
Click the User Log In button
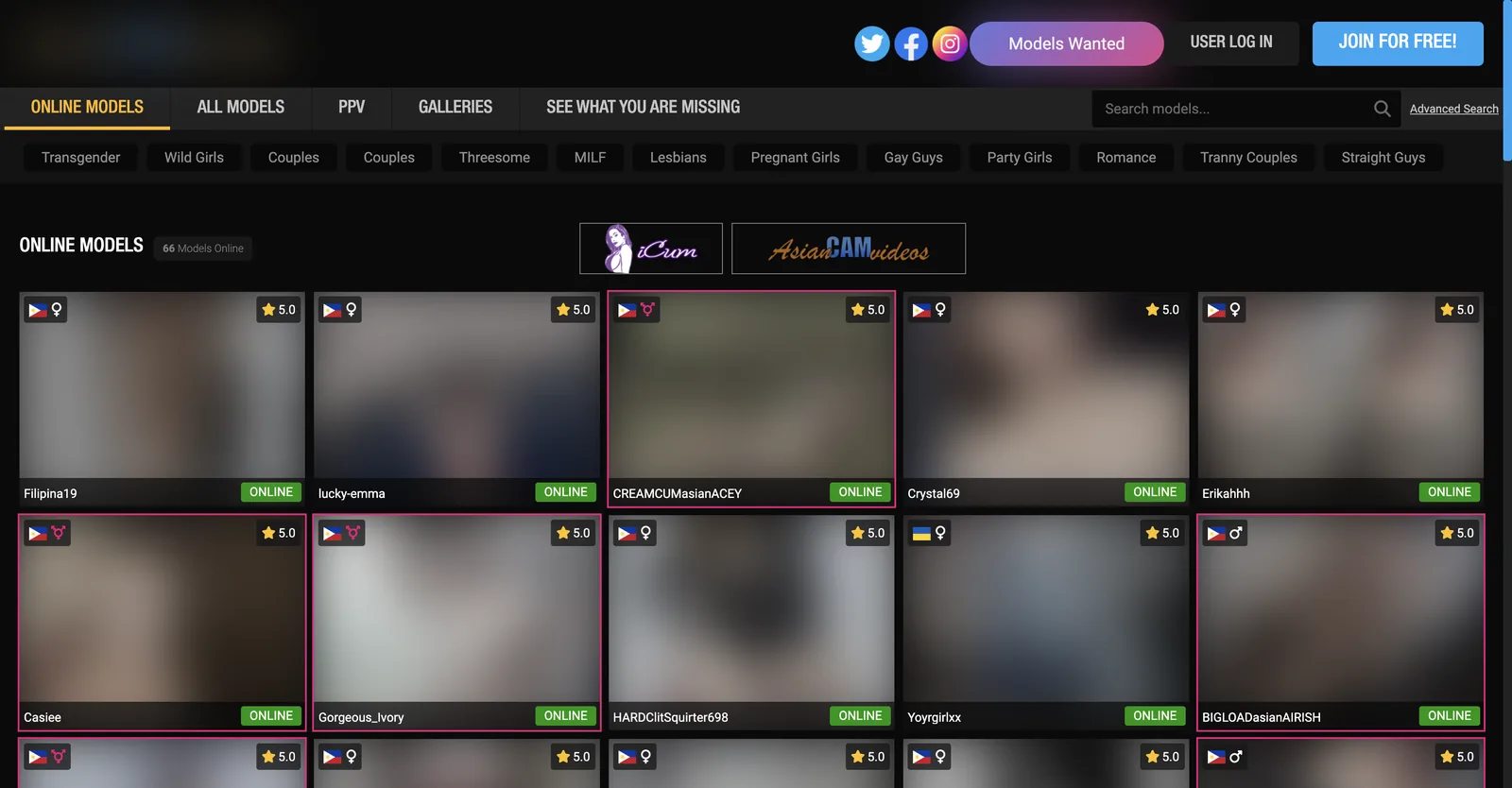[1231, 43]
